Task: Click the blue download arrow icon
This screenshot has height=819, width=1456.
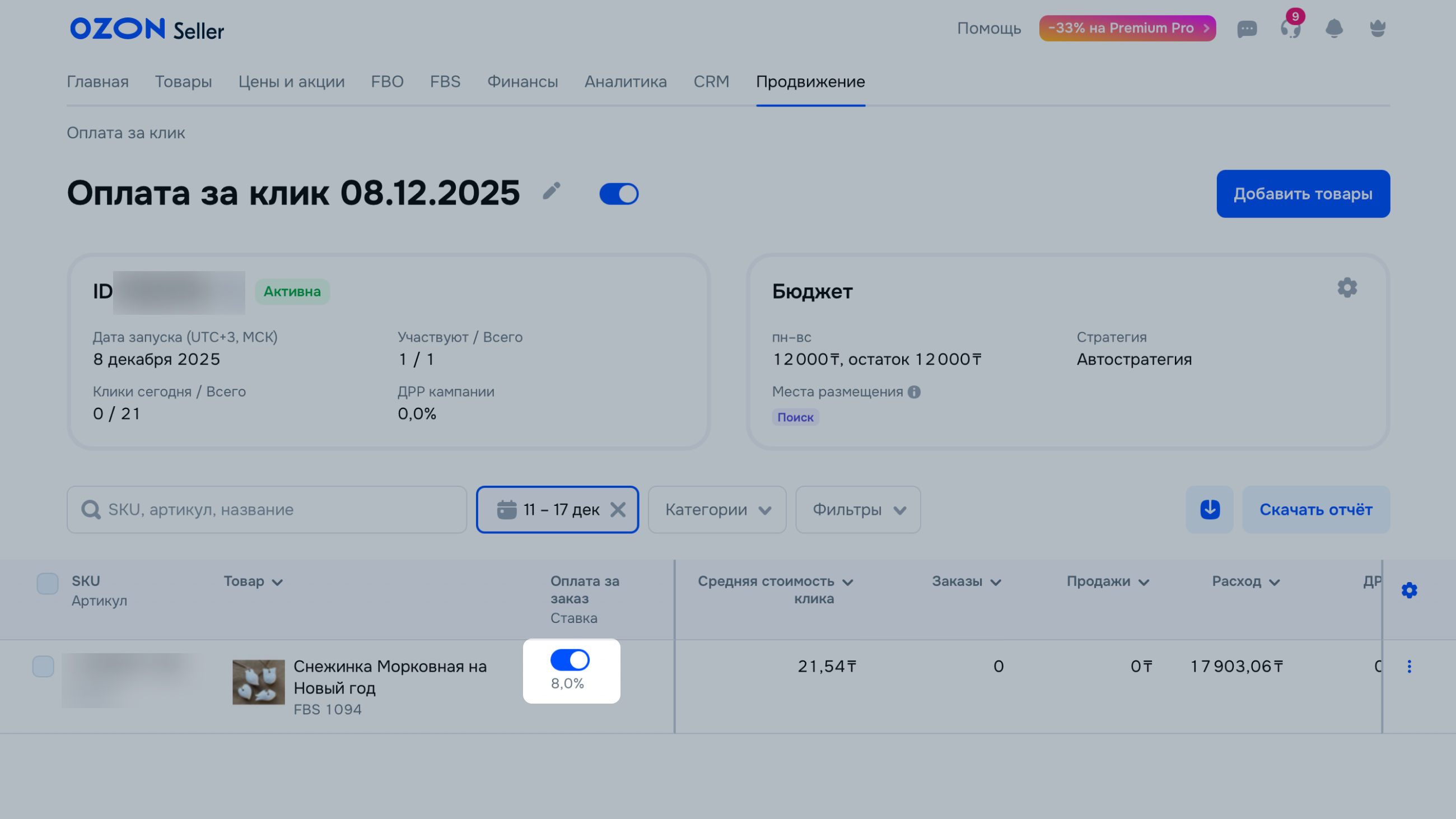Action: (x=1210, y=509)
